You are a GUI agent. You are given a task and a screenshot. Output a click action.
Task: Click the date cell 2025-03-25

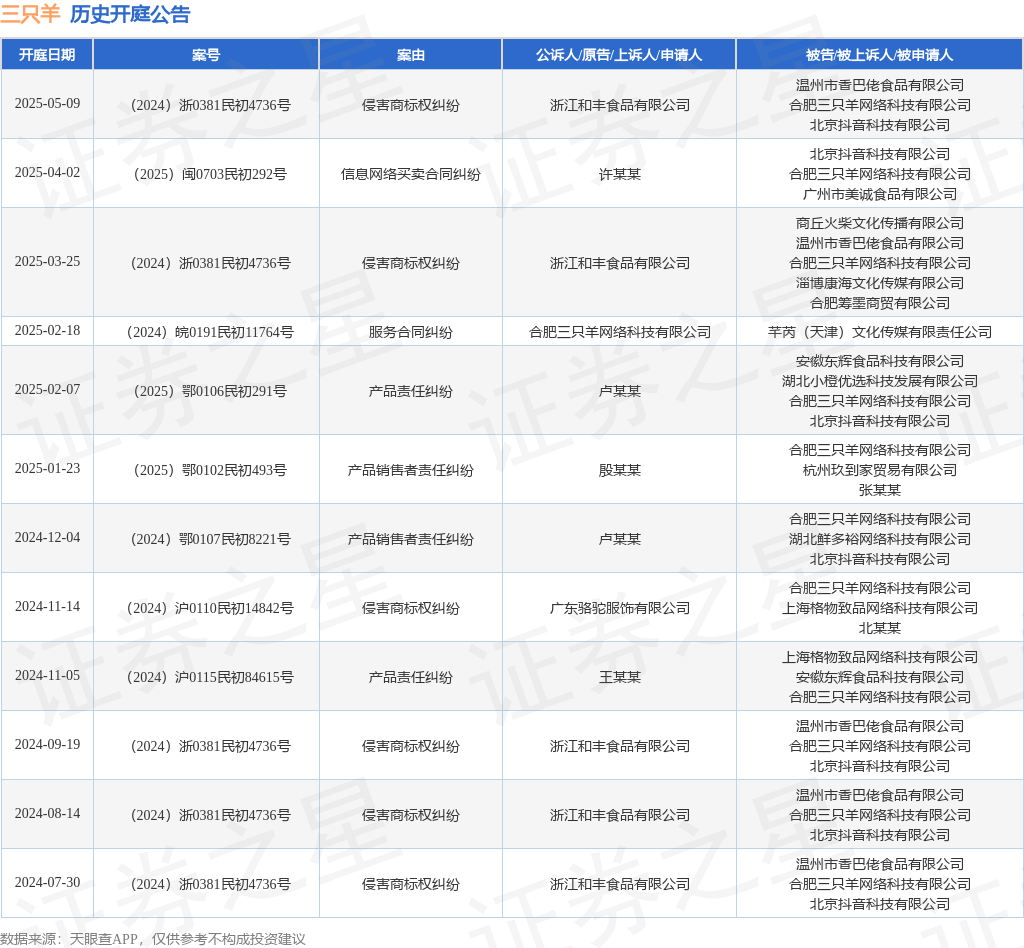tap(47, 262)
